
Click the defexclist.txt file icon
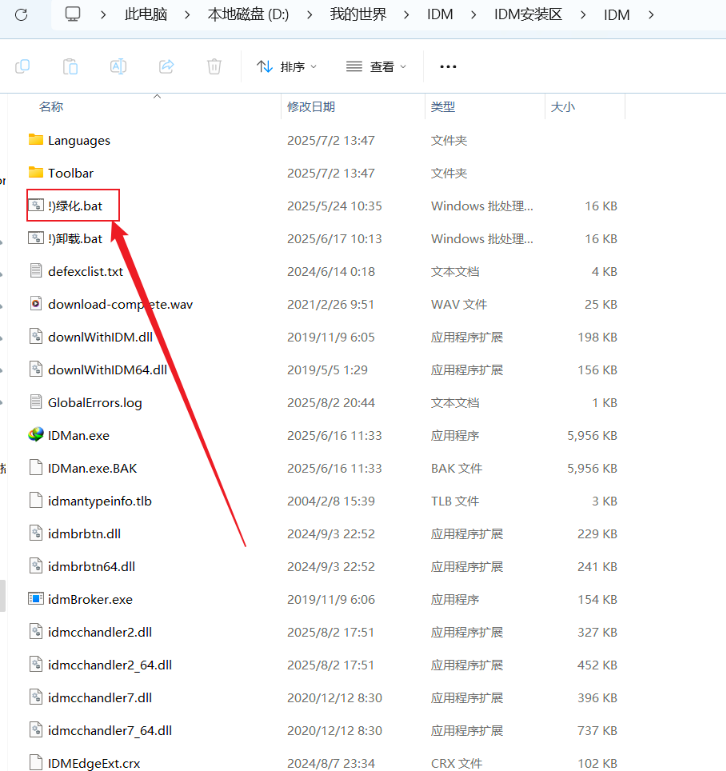point(36,271)
